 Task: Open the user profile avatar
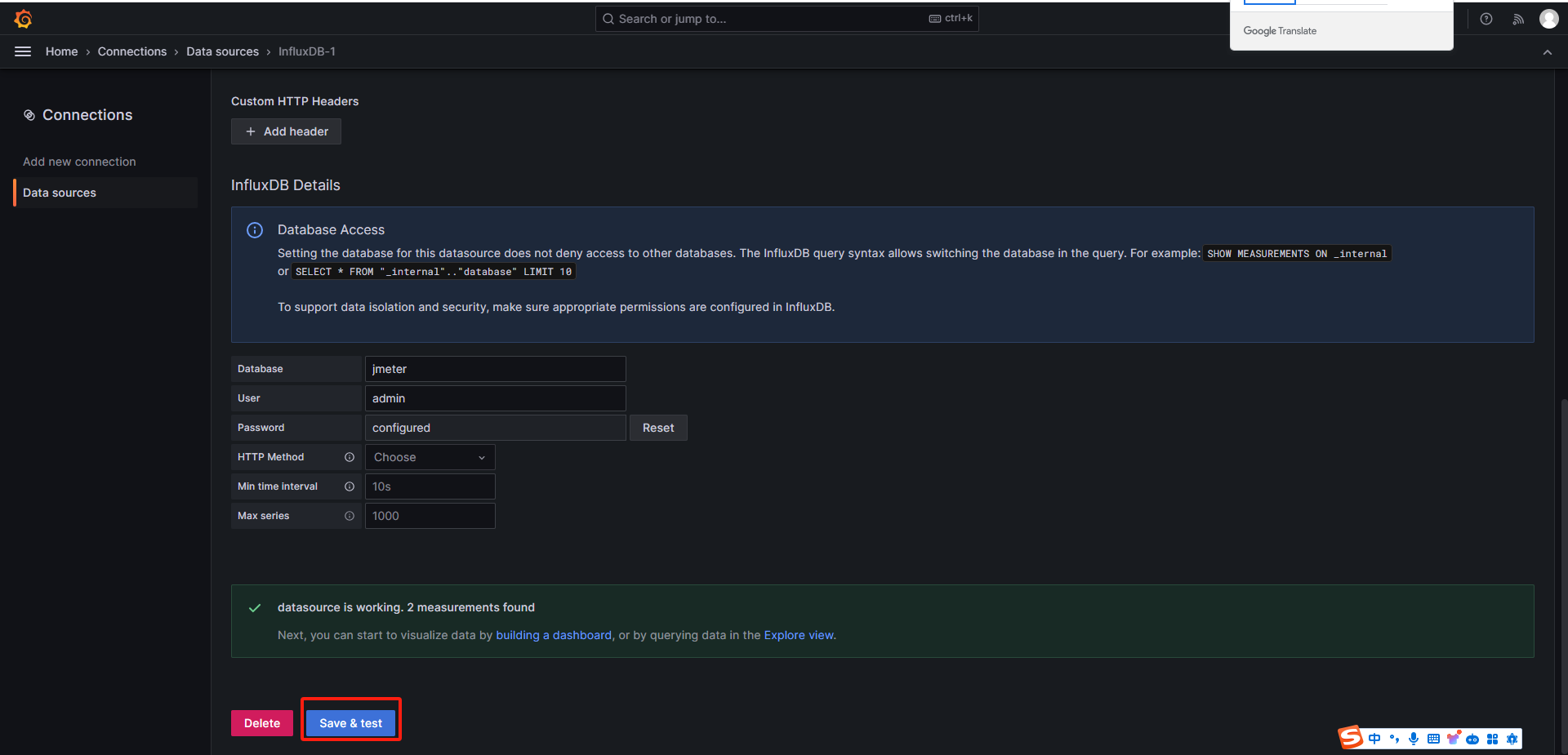coord(1549,19)
